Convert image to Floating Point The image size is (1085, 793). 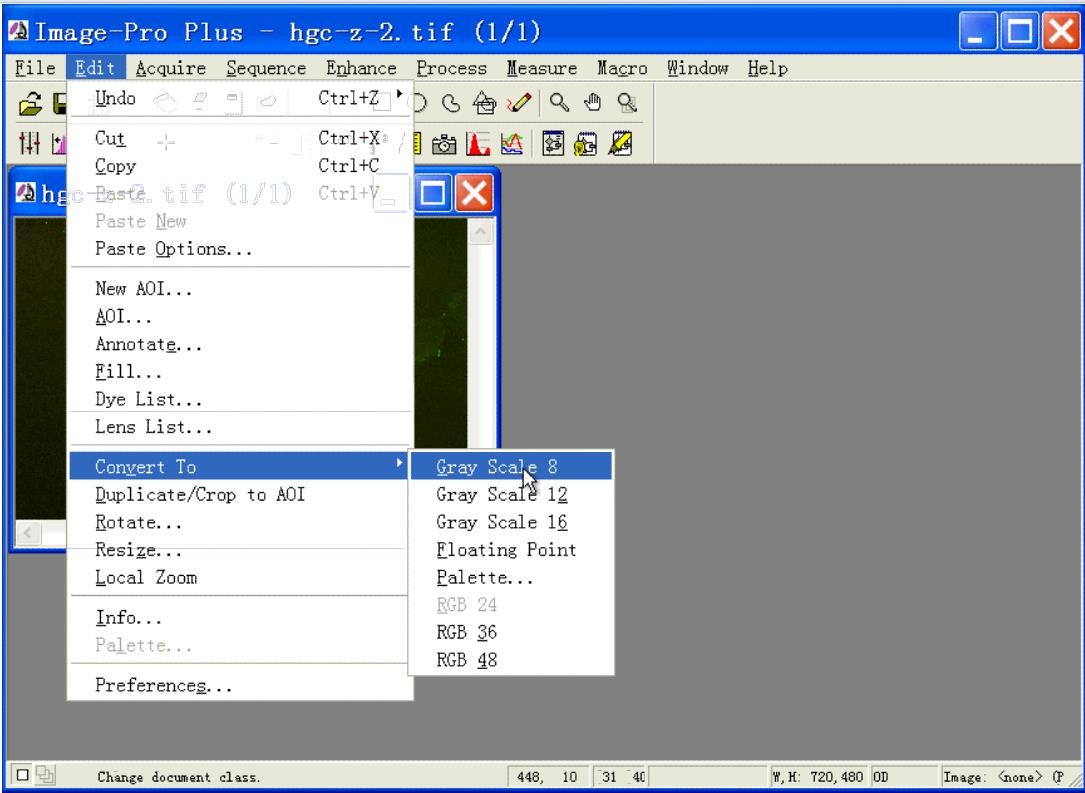pyautogui.click(x=511, y=549)
